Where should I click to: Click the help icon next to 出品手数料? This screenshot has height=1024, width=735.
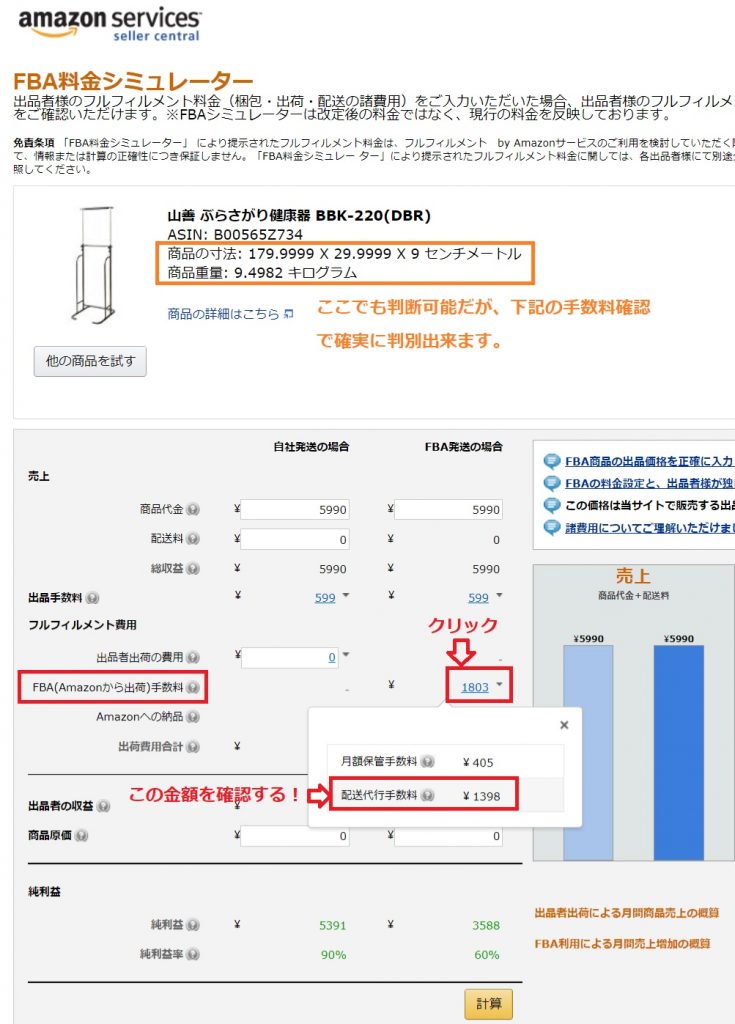pos(92,598)
